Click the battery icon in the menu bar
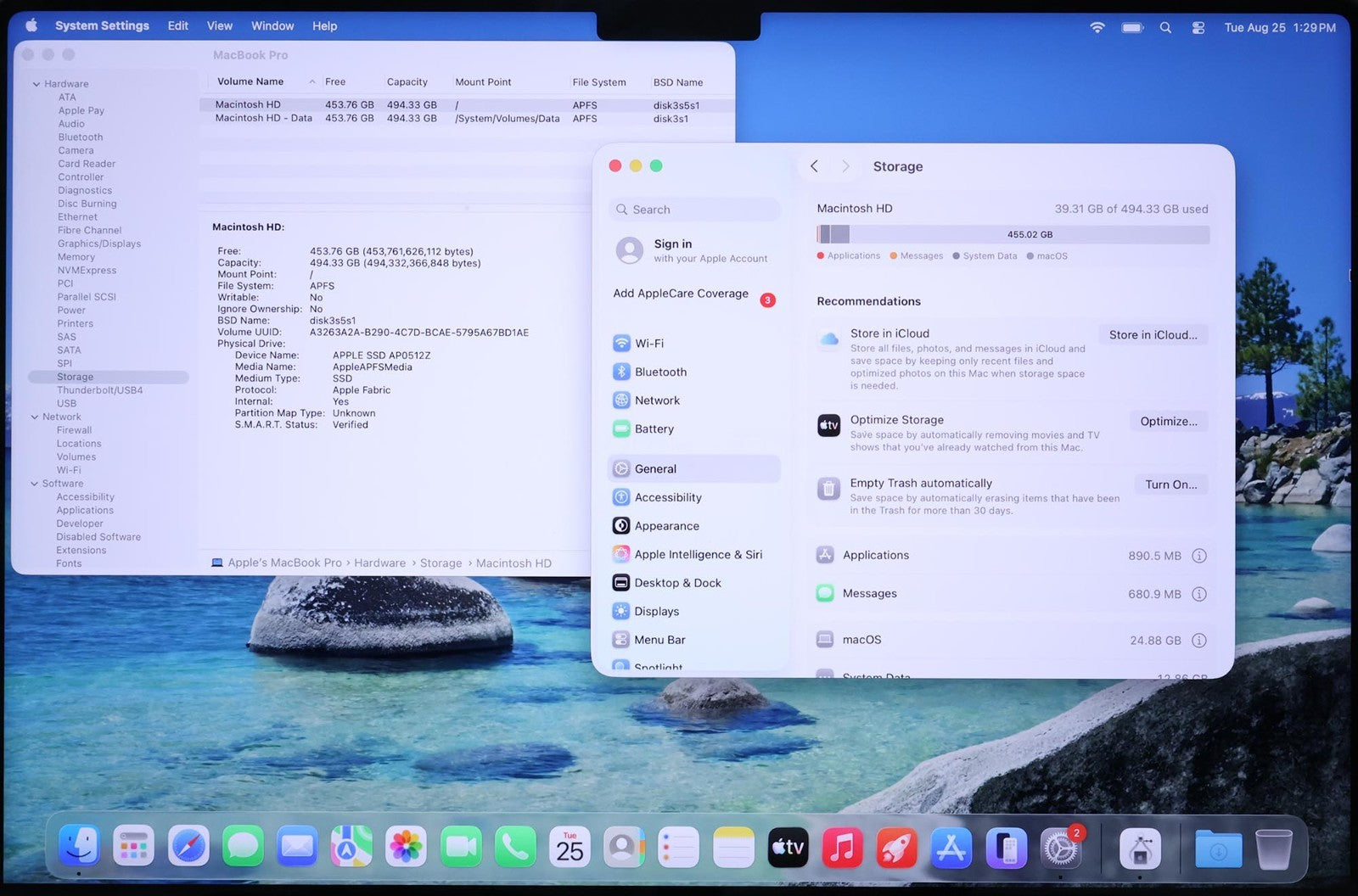1358x896 pixels. coord(1132,27)
